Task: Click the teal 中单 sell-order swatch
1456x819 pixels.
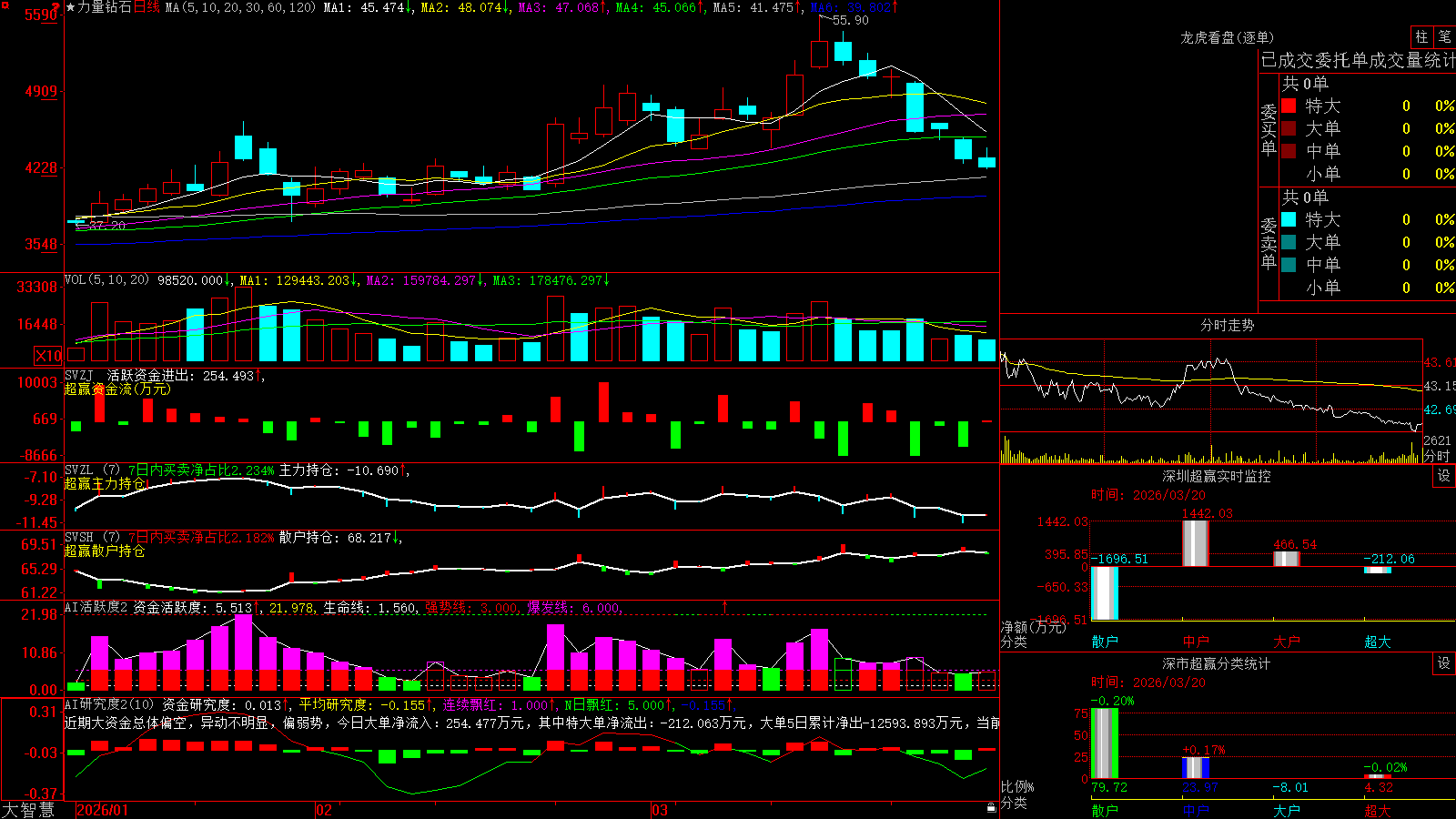Action: 1289,265
